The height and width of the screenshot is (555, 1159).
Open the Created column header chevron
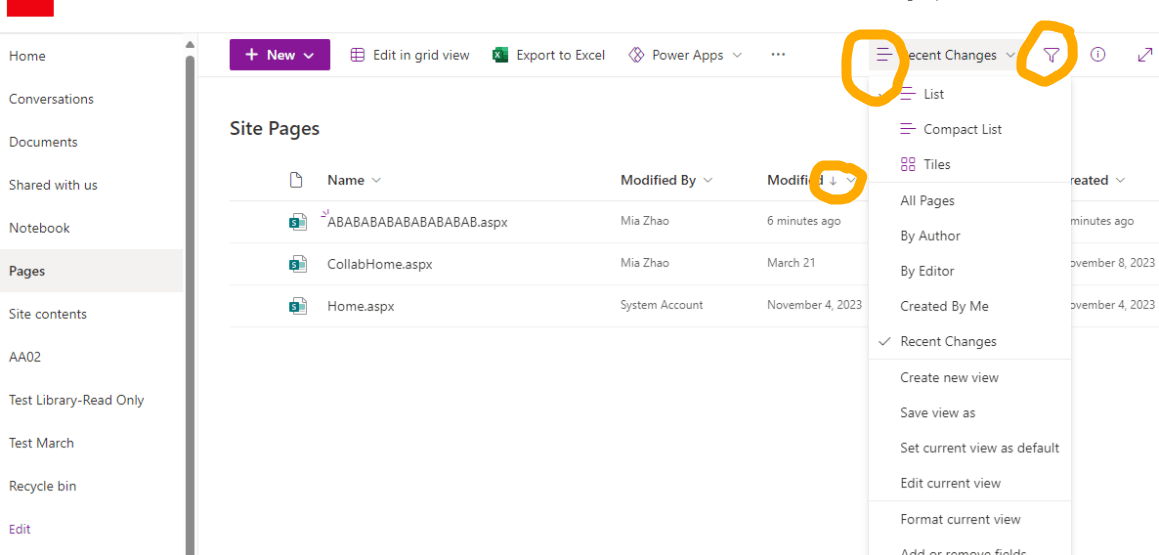pyautogui.click(x=1121, y=180)
